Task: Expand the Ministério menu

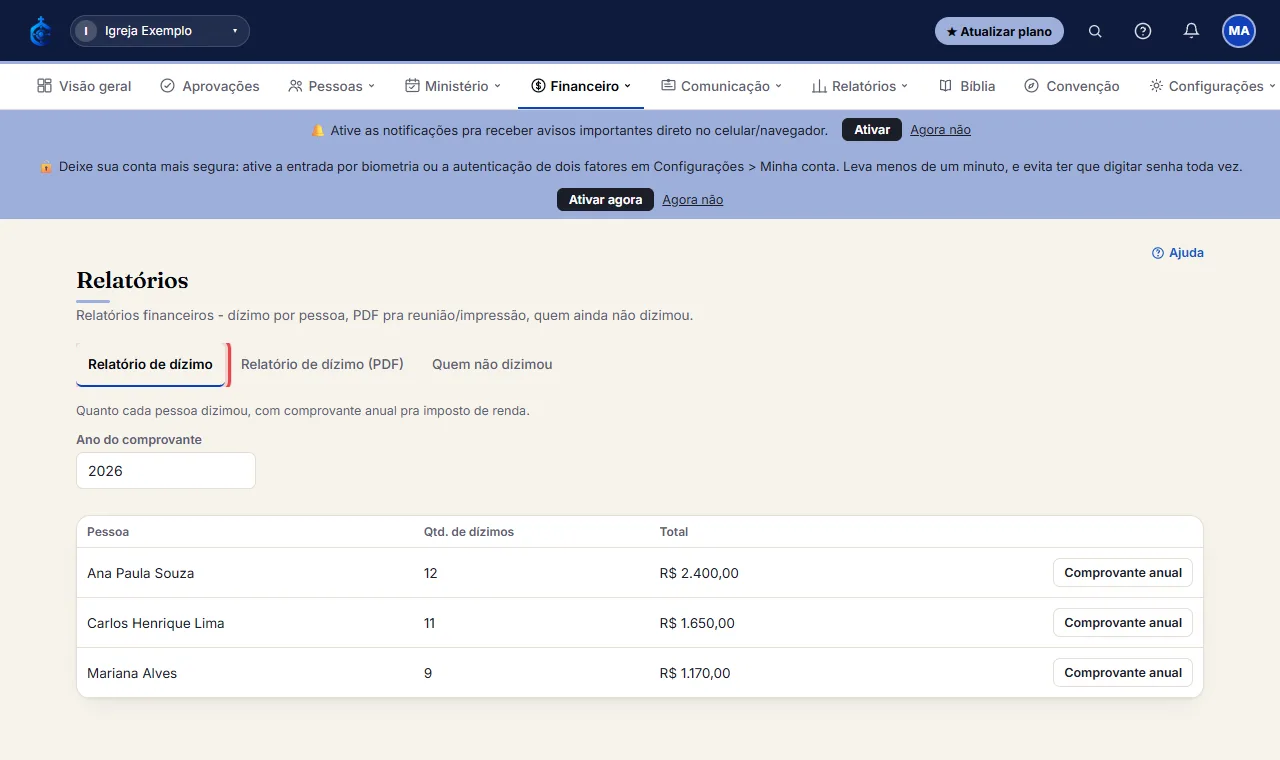Action: coord(453,86)
